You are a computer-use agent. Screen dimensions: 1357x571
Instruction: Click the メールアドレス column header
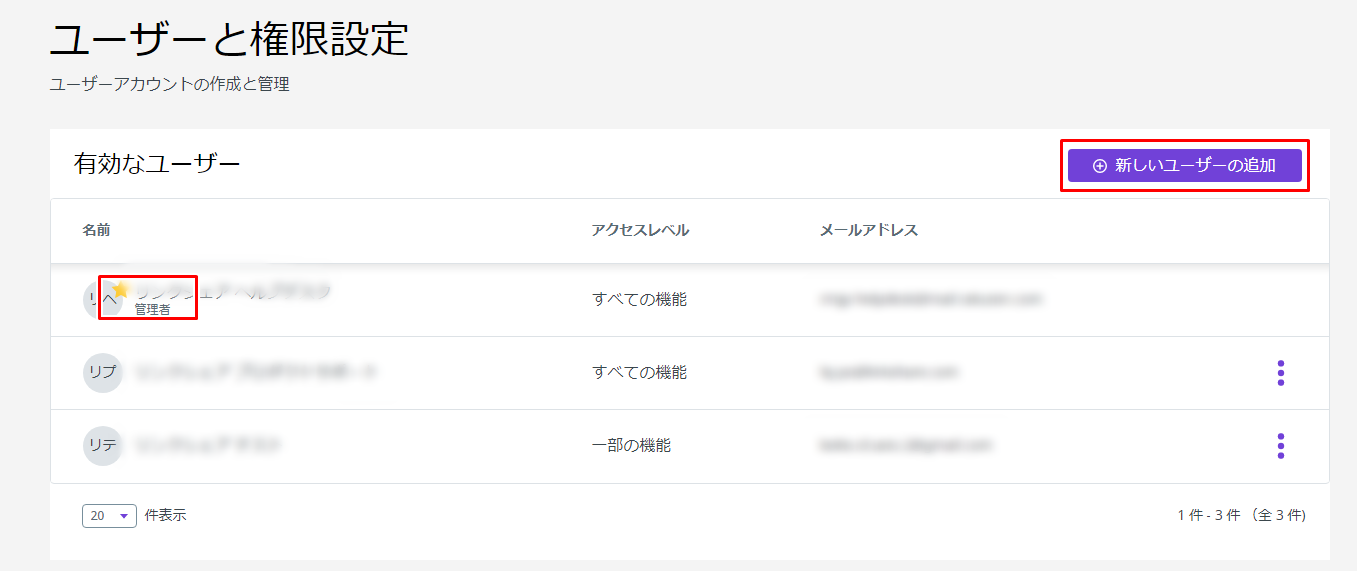(x=868, y=231)
